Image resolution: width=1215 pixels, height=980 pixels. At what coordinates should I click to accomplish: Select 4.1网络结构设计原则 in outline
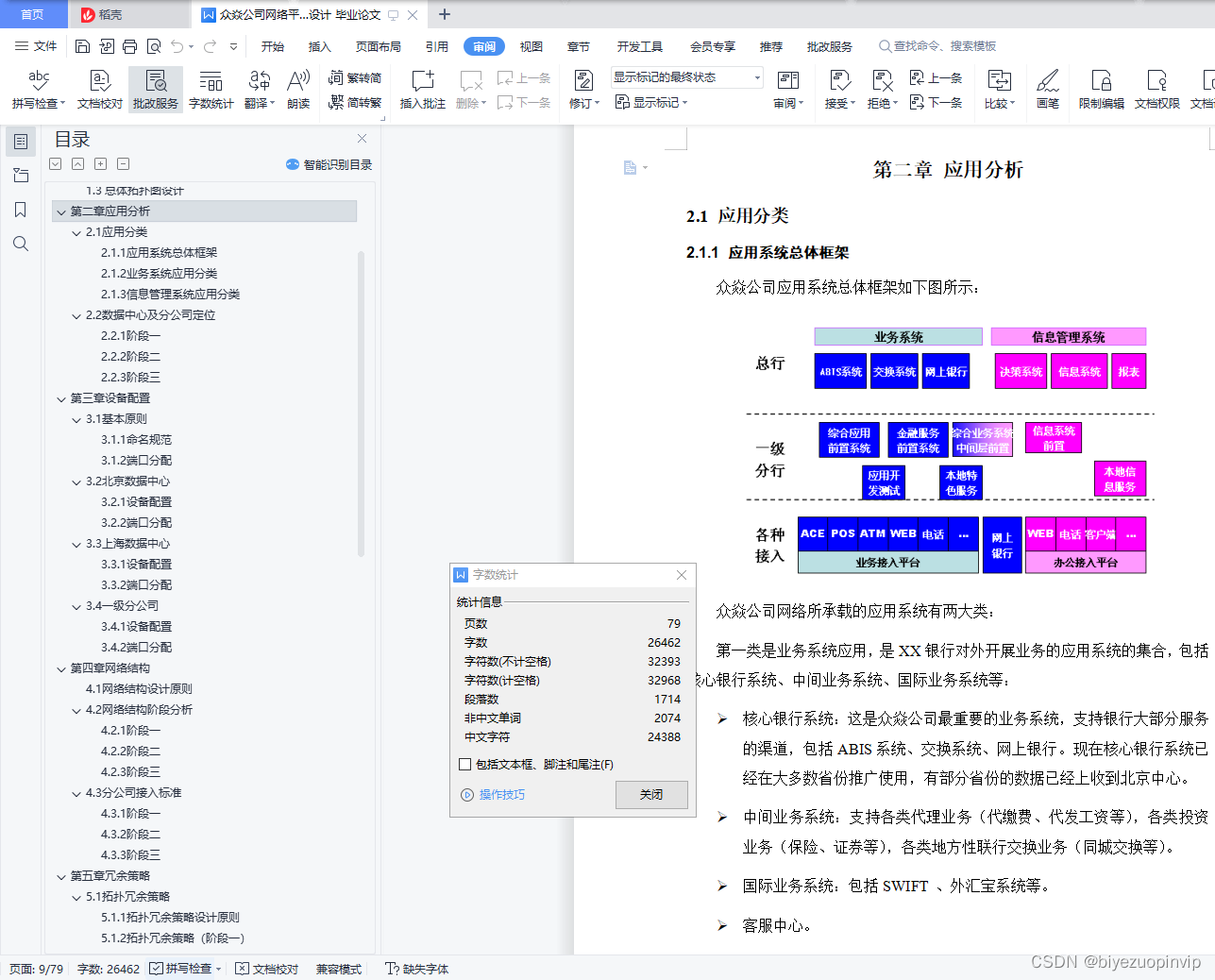point(139,689)
